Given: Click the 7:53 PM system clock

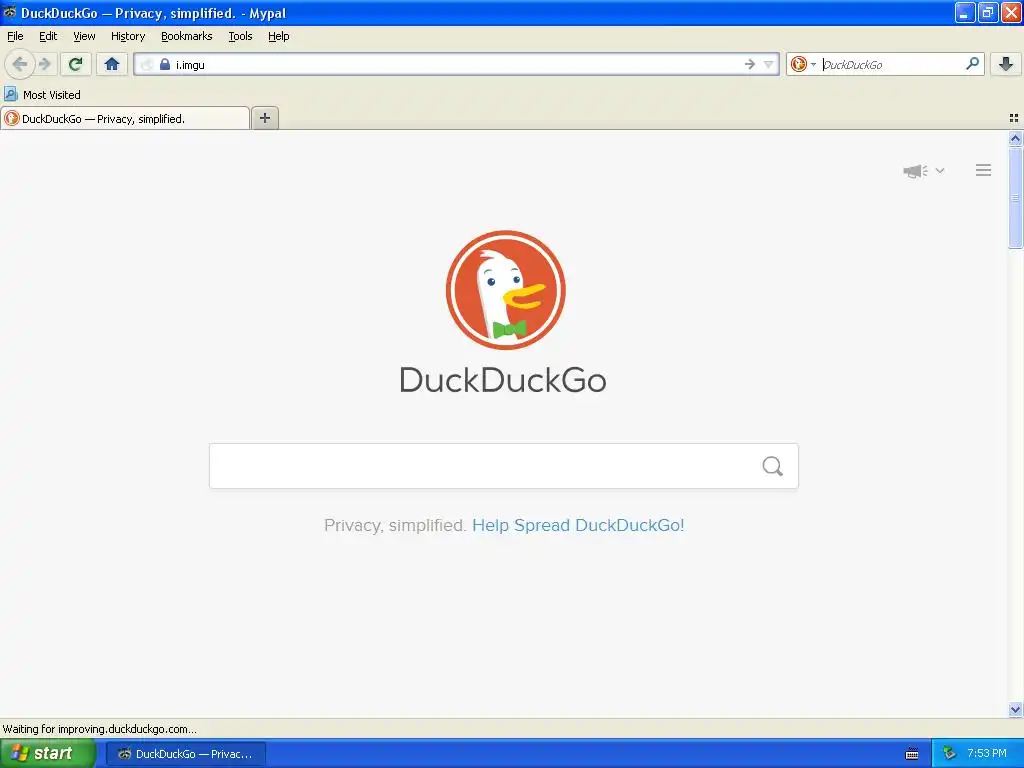Looking at the screenshot, I should pos(987,753).
